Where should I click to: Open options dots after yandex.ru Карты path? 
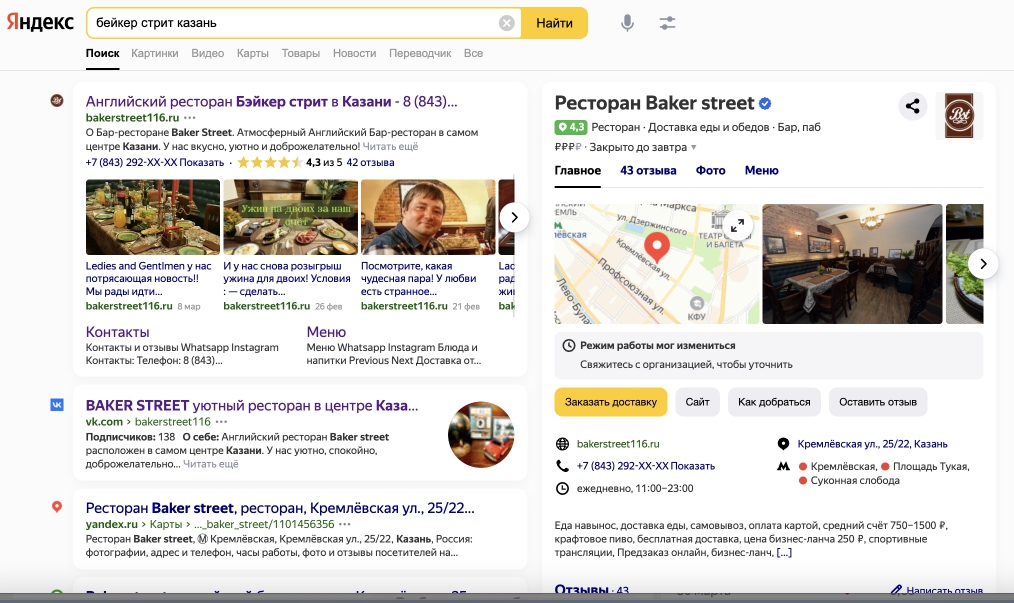pos(345,524)
